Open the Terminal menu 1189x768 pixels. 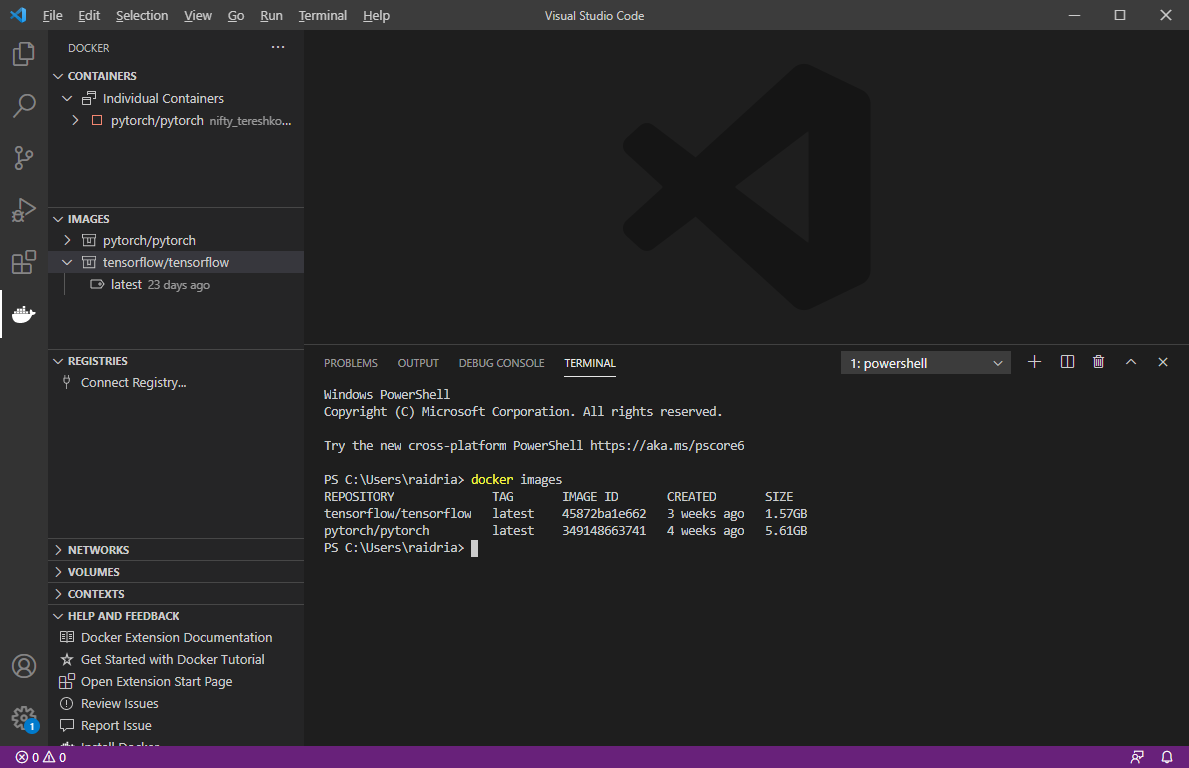pyautogui.click(x=322, y=15)
